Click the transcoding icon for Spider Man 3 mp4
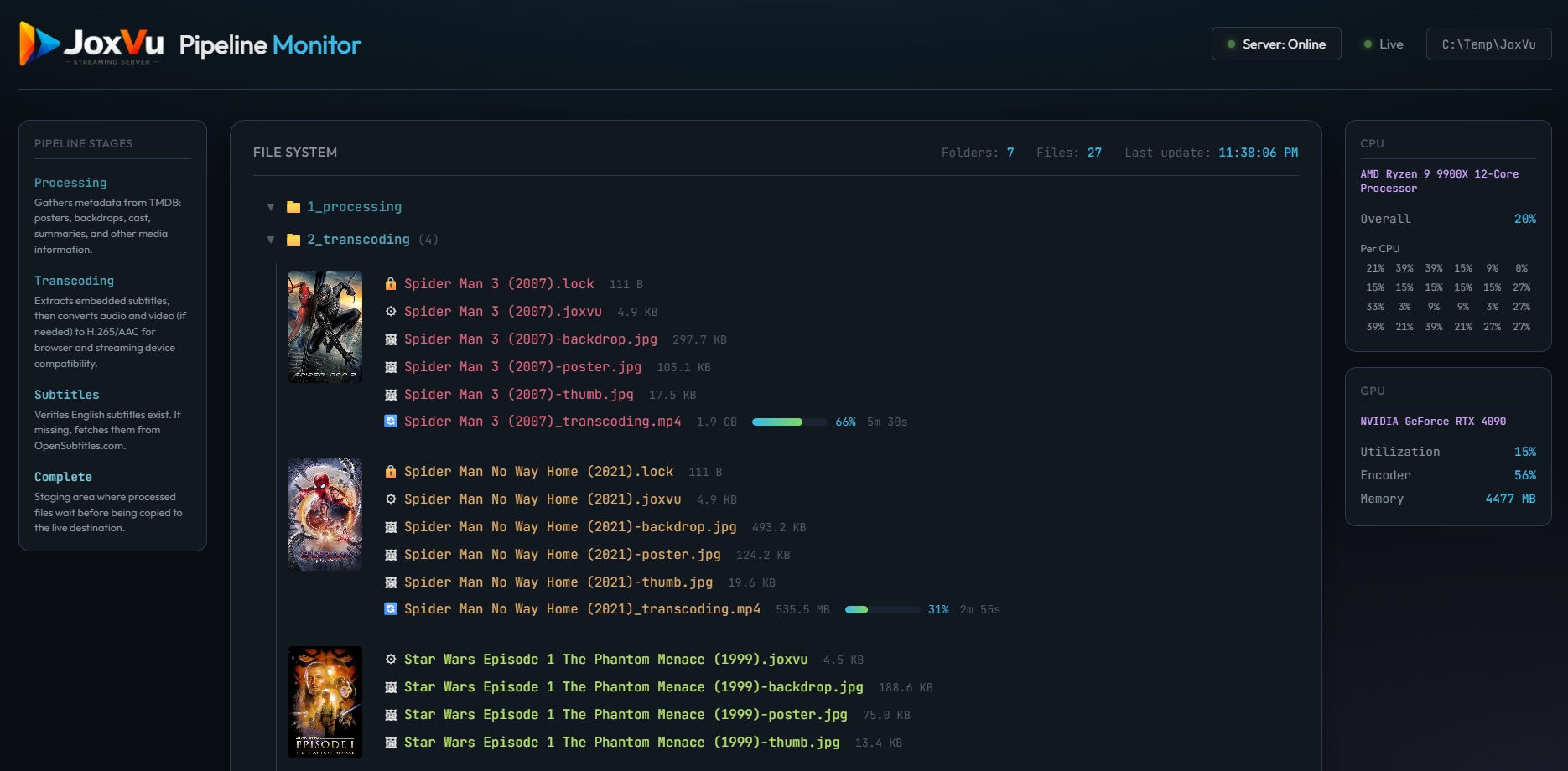This screenshot has width=1568, height=771. tap(389, 422)
